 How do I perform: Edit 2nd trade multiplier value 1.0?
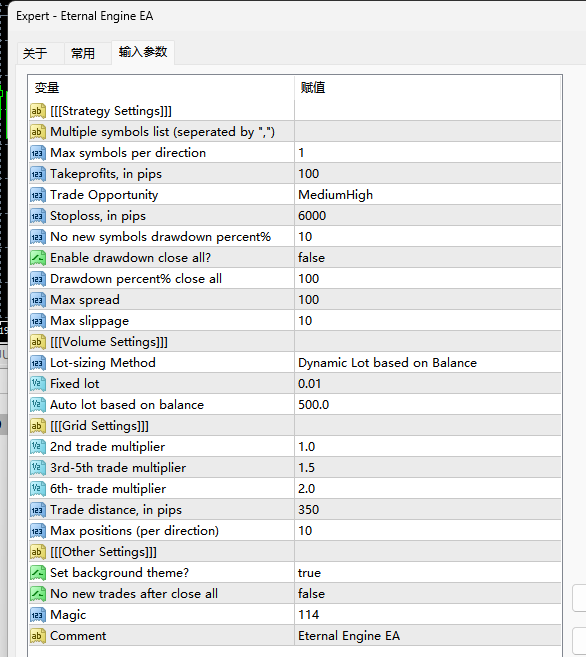pos(428,447)
